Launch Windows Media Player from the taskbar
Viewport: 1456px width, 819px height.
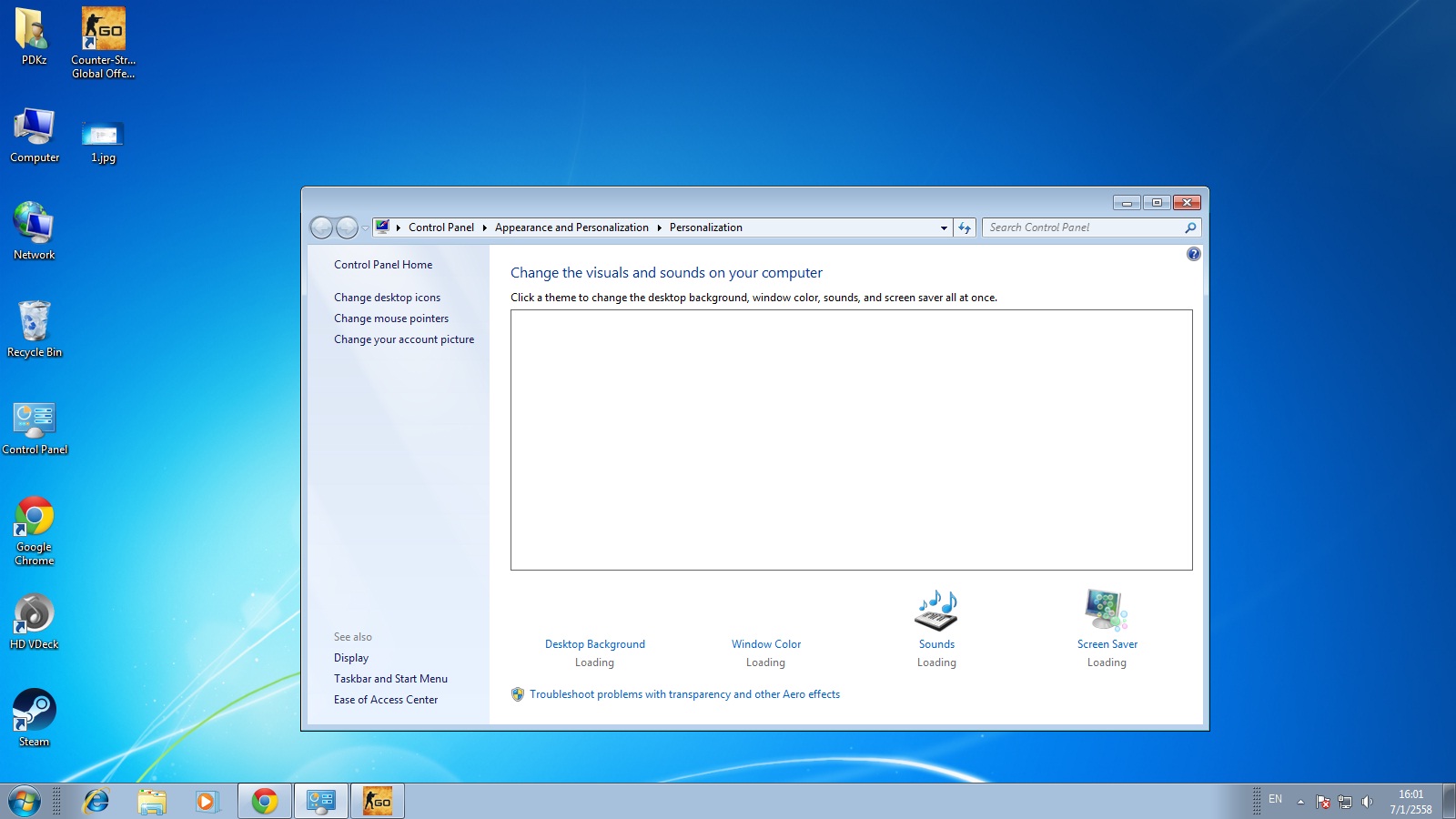click(x=207, y=802)
